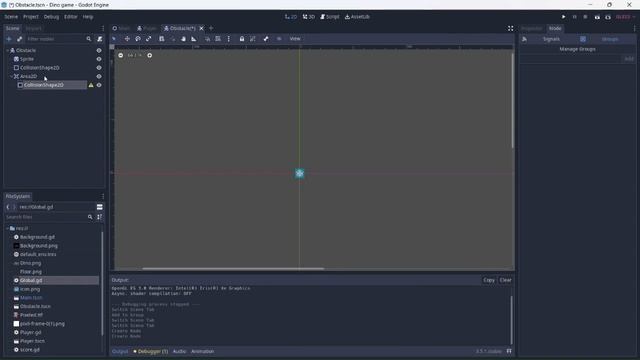Go back in FileSystem history

(x=8, y=207)
